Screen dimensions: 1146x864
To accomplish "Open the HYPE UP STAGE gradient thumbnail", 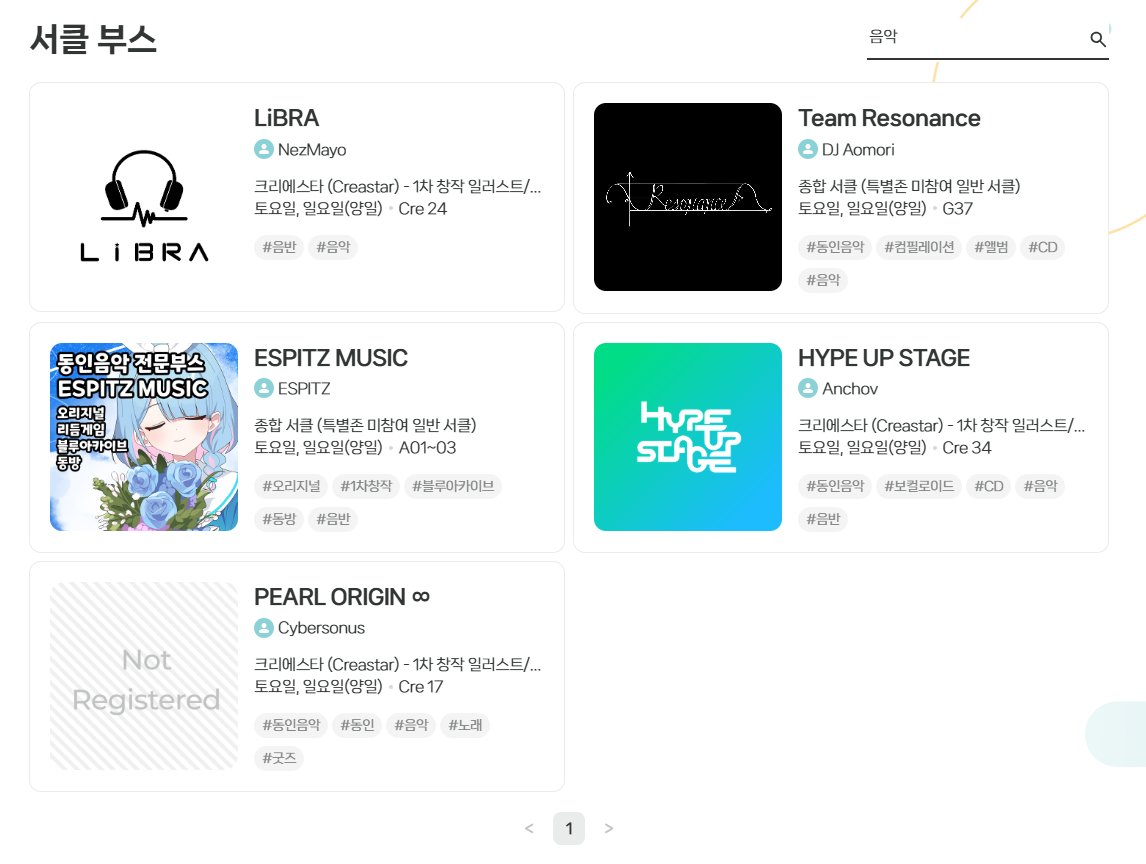I will (688, 436).
